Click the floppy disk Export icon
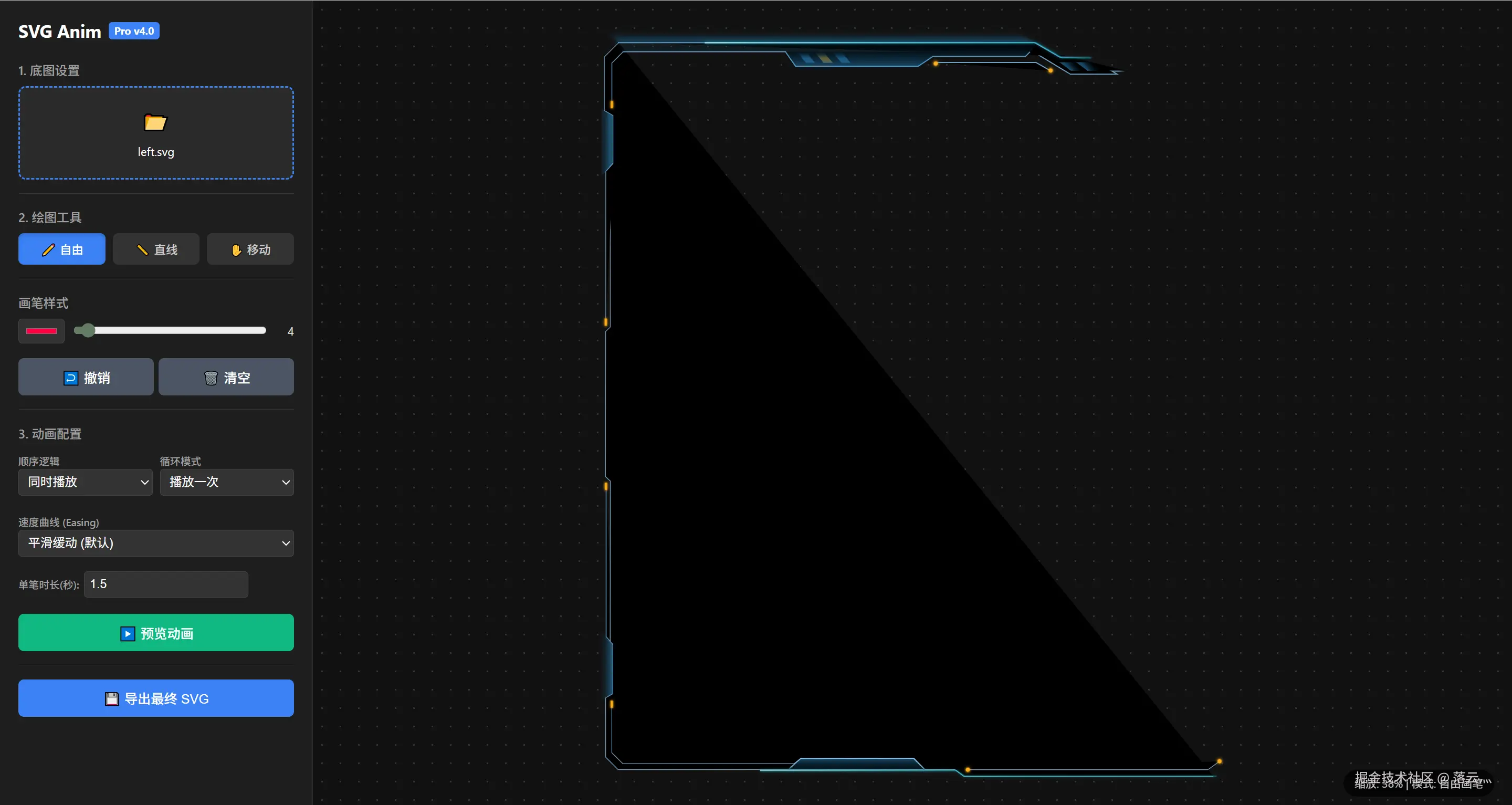Image resolution: width=1512 pixels, height=805 pixels. [x=111, y=699]
